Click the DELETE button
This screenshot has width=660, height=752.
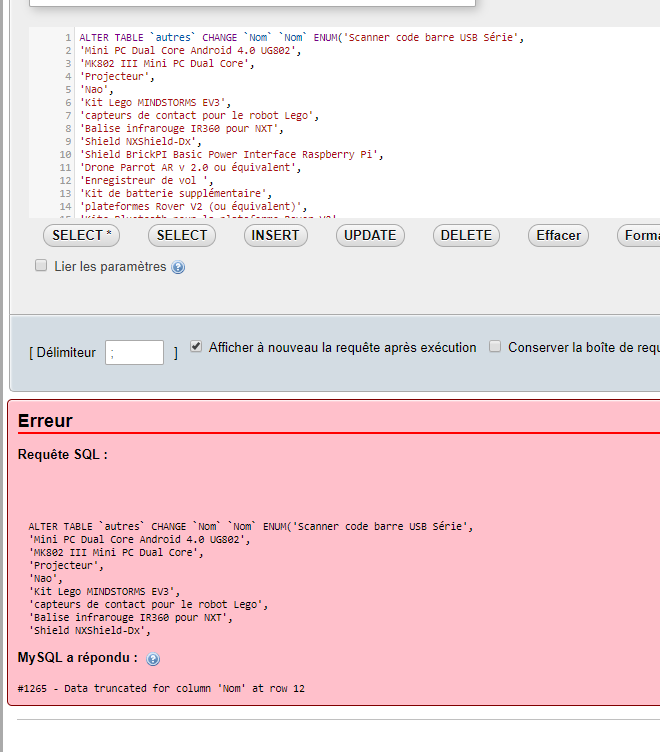point(466,235)
